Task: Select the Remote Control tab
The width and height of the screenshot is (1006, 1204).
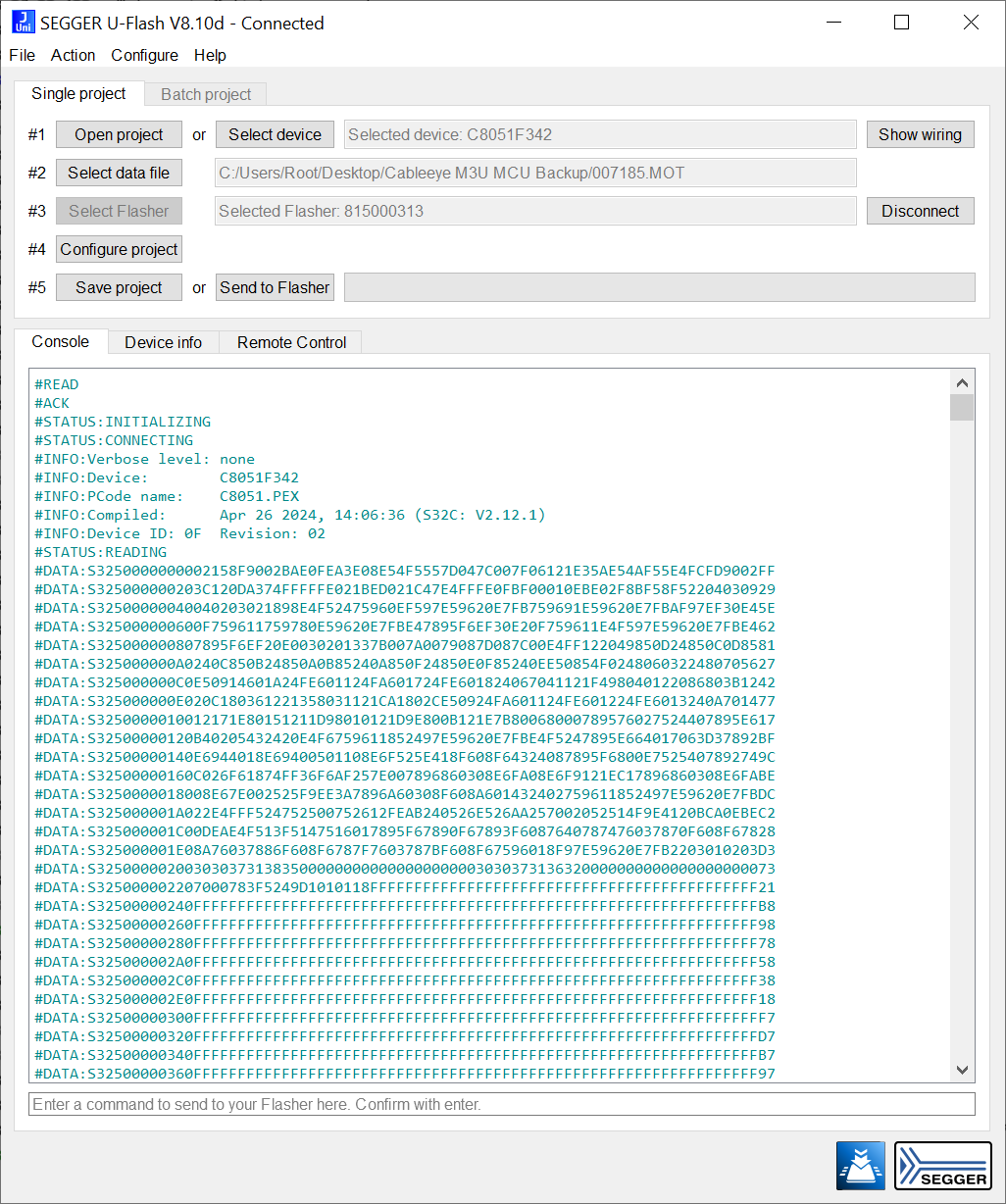Action: coord(291,342)
